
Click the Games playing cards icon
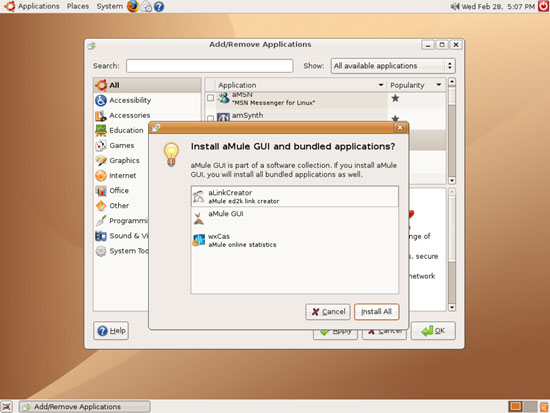(101, 146)
